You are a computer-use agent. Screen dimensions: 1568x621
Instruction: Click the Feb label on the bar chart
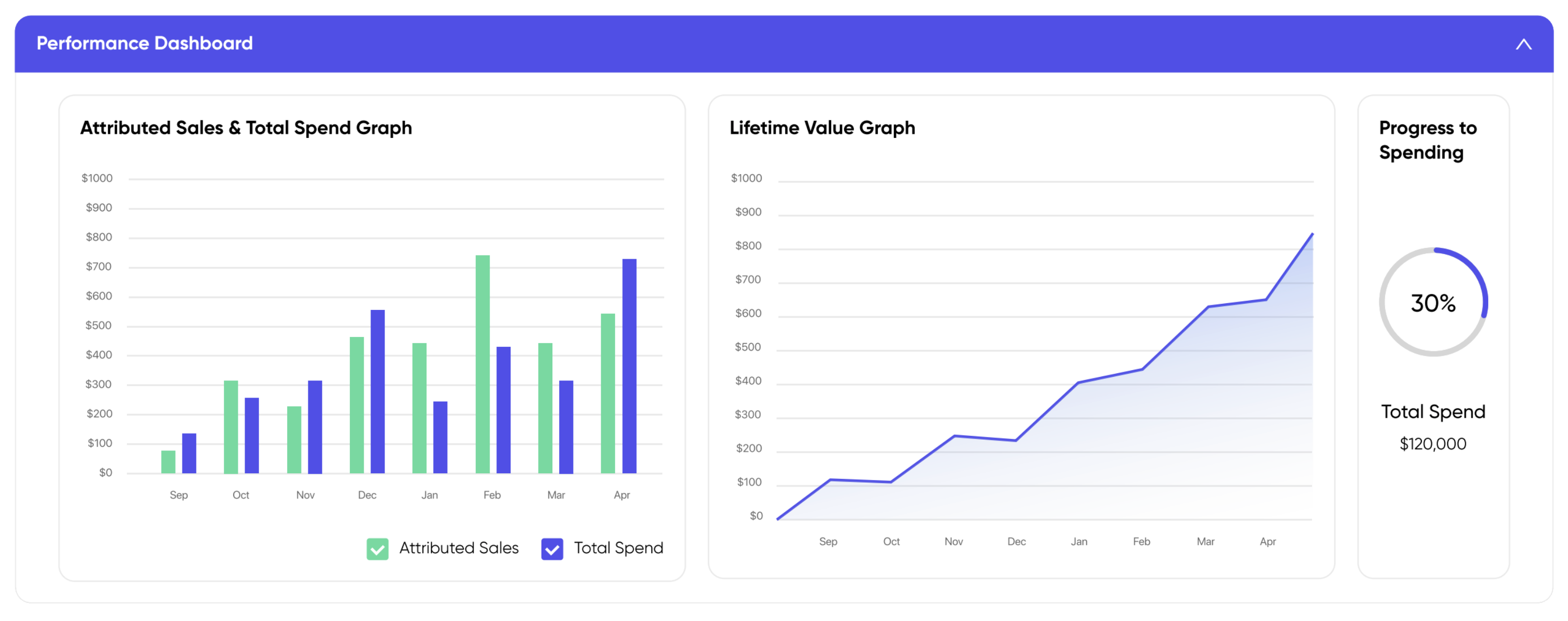(492, 495)
